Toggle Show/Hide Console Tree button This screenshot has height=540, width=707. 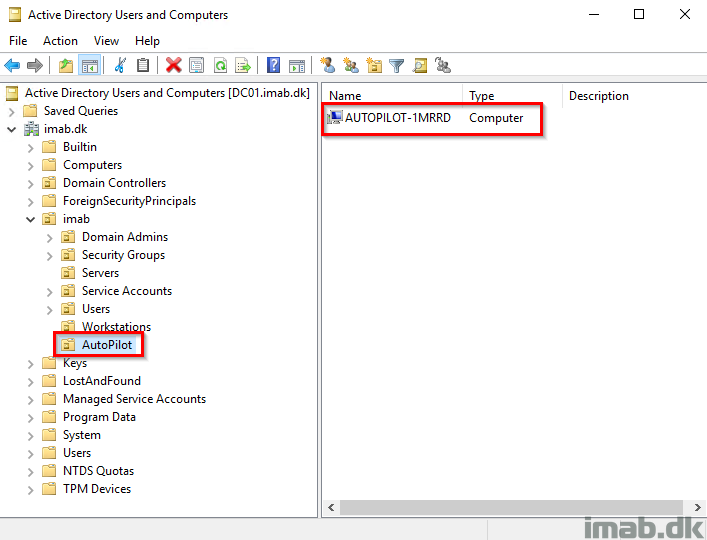89,66
